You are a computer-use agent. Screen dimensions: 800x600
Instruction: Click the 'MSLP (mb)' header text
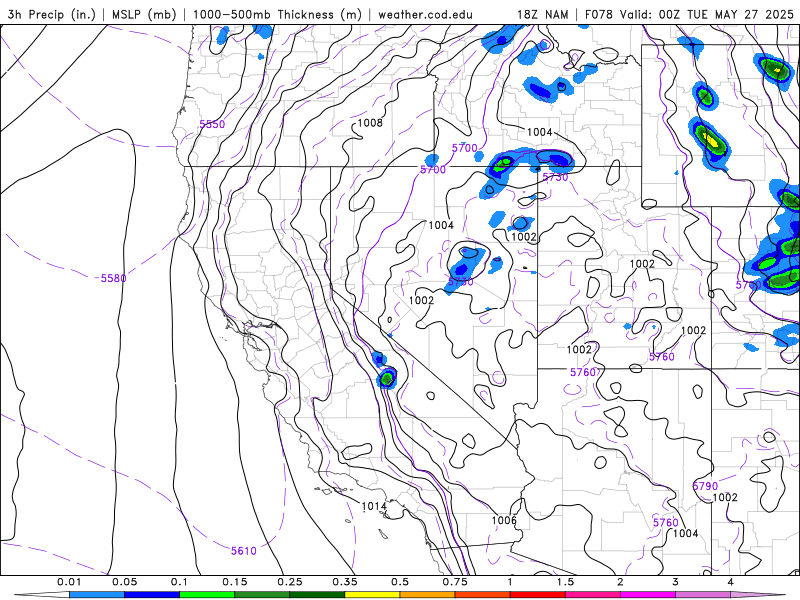tap(144, 14)
